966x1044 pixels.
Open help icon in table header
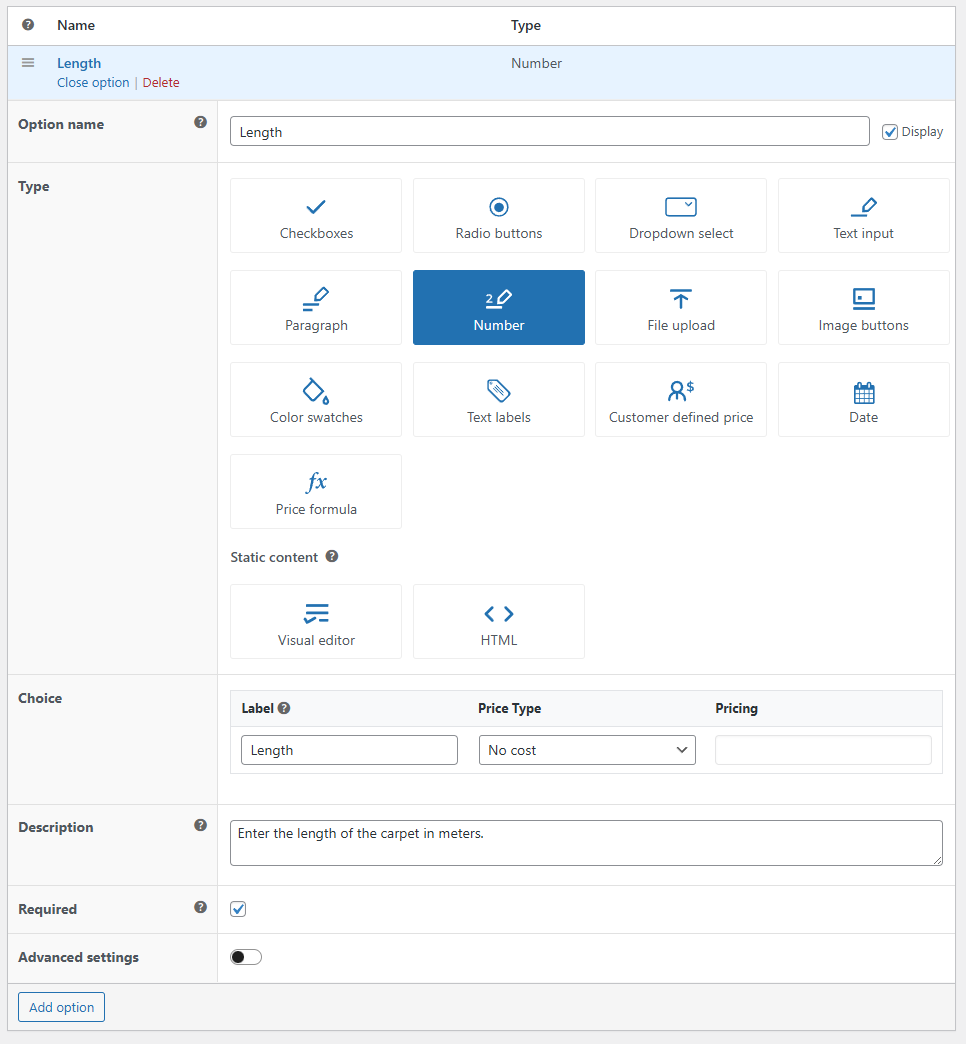[28, 25]
